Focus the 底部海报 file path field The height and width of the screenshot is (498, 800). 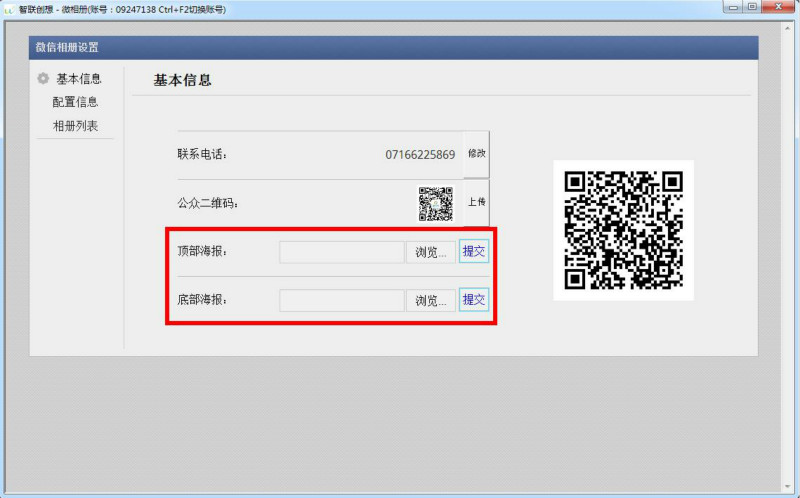click(x=341, y=300)
